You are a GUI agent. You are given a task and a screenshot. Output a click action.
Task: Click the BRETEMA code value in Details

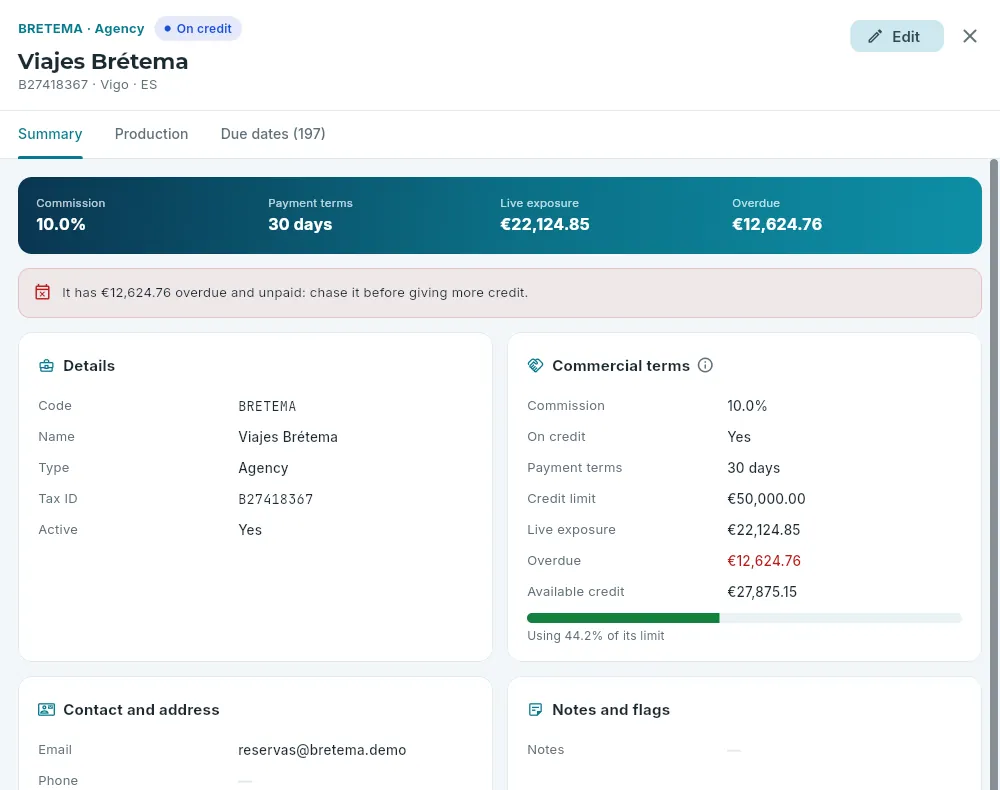pyautogui.click(x=267, y=406)
